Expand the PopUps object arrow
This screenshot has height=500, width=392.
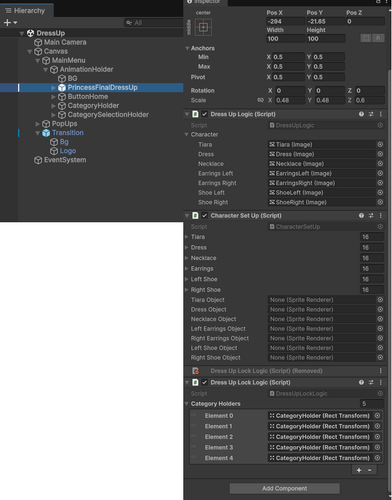(x=38, y=124)
